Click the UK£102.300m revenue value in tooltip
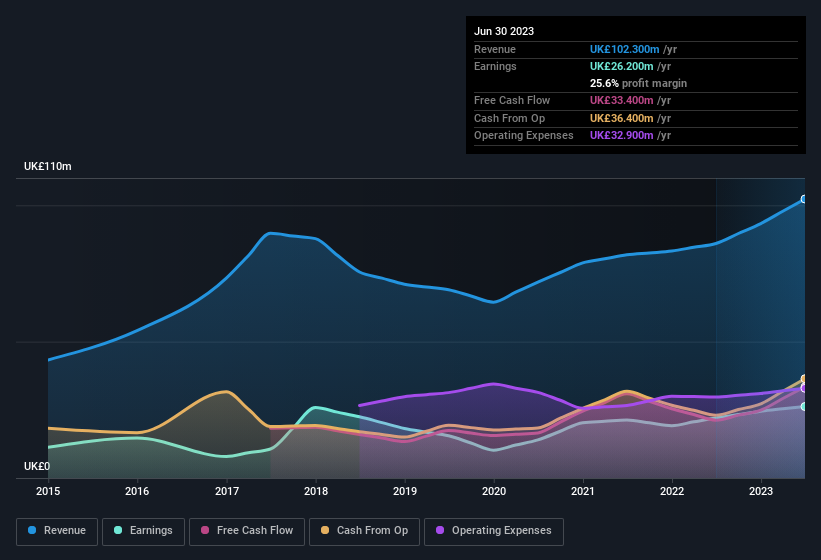 pyautogui.click(x=624, y=49)
